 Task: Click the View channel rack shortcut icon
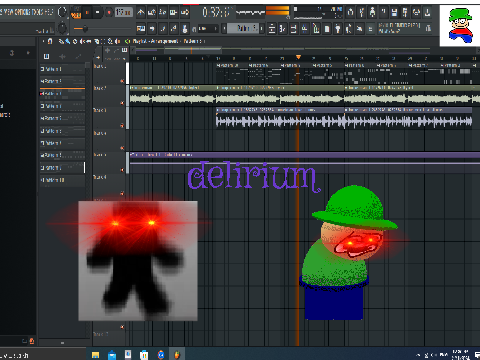tap(294, 29)
